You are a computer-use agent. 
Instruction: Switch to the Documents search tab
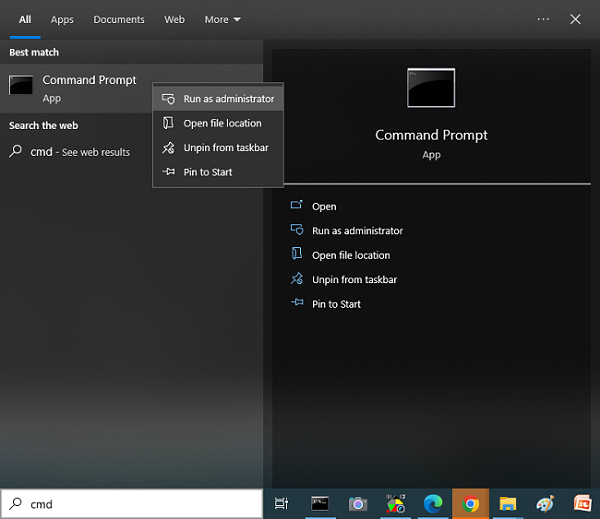[x=119, y=19]
